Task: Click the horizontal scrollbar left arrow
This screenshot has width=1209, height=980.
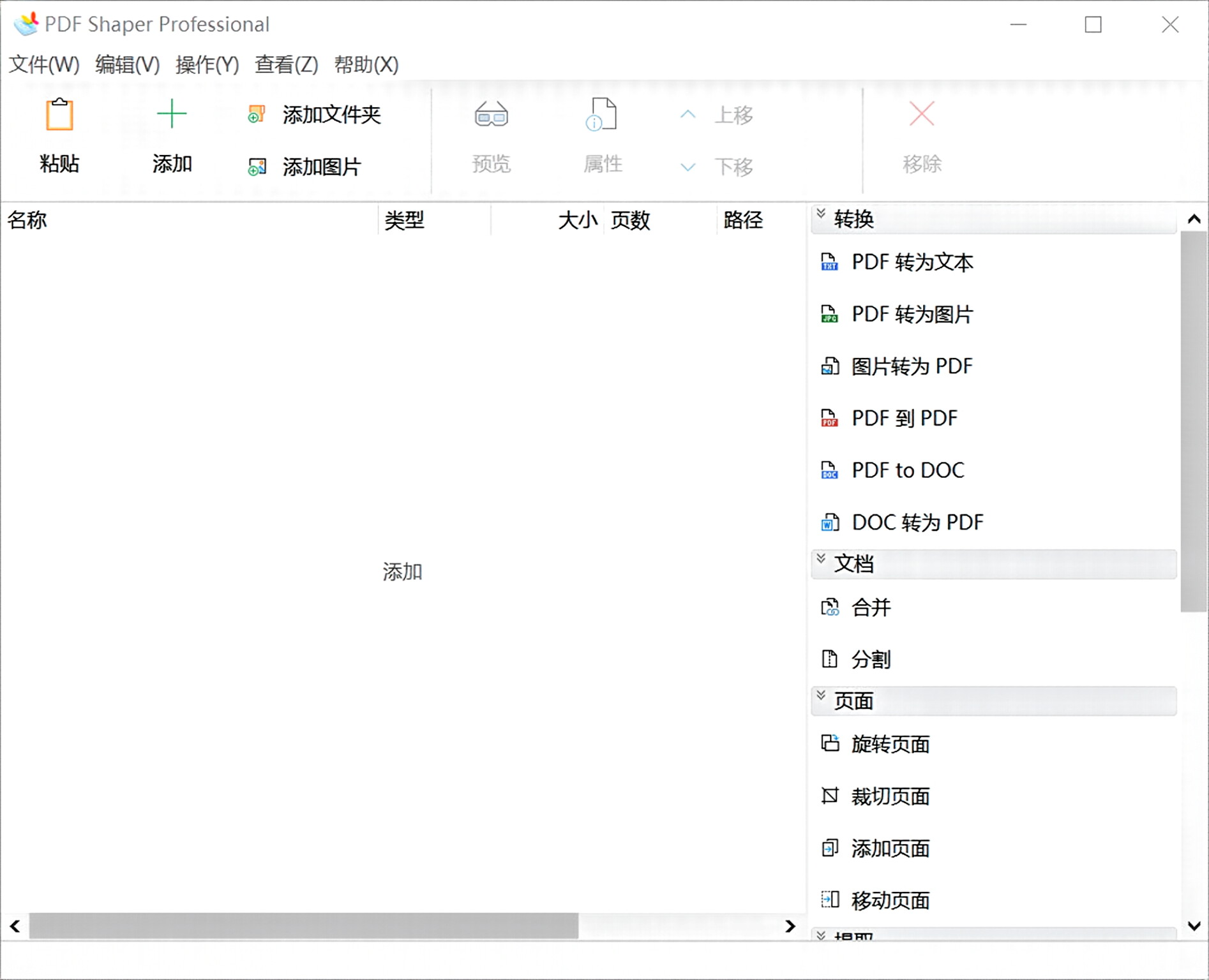Action: 15,926
